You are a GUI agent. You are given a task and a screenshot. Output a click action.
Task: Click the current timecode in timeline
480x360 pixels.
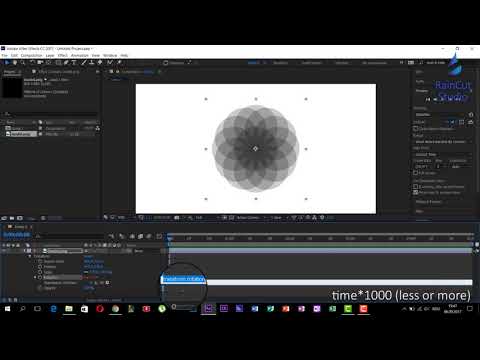(17, 235)
